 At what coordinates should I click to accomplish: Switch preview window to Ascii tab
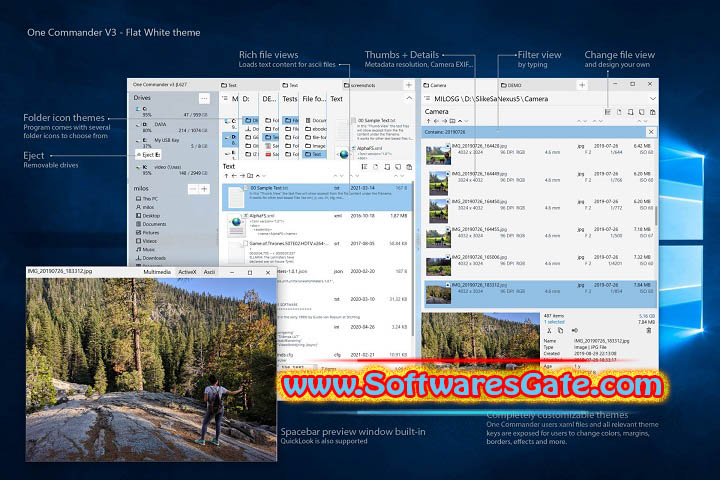click(x=209, y=272)
